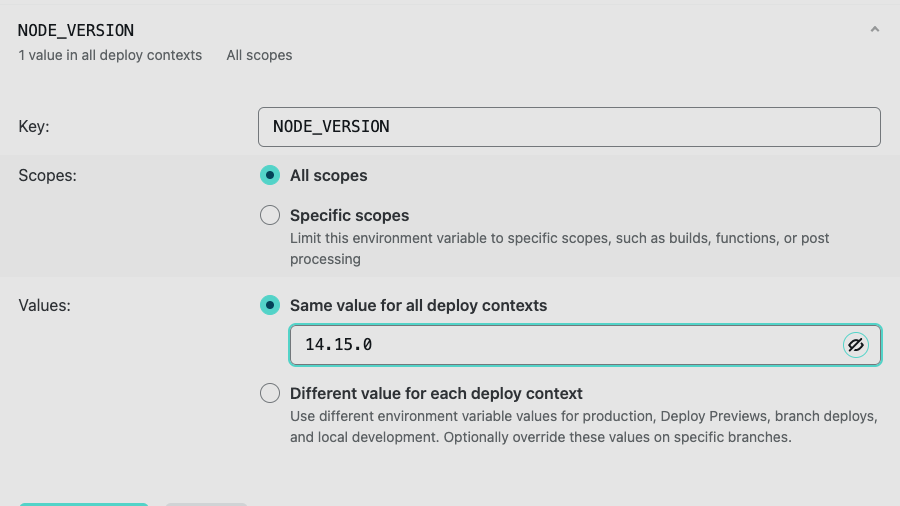Choose the Specific scopes radio button
Image resolution: width=900 pixels, height=506 pixels.
pyautogui.click(x=270, y=215)
